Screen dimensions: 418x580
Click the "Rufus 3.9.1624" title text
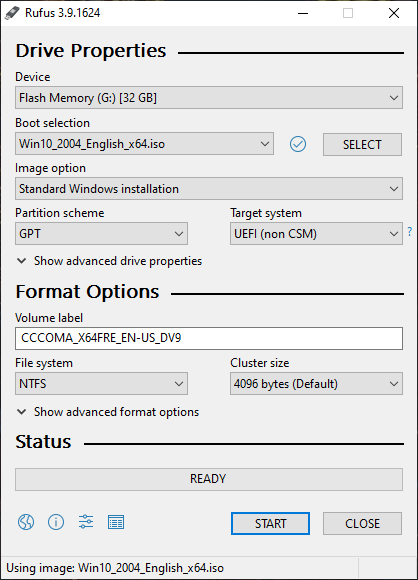pos(63,13)
